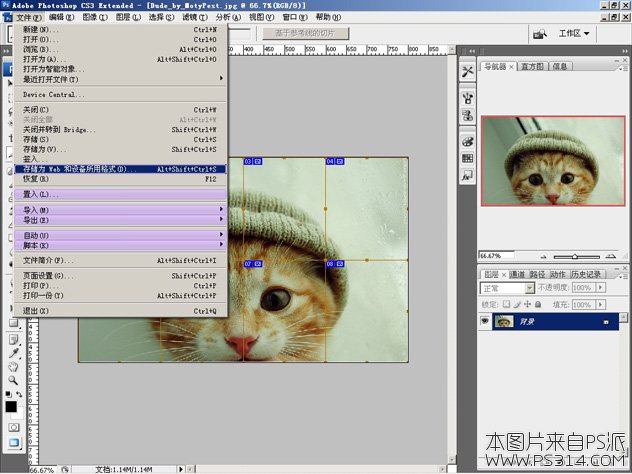Viewport: 632px width, 474px height.
Task: Open the Clone Source panel icon
Action: [x=467, y=116]
